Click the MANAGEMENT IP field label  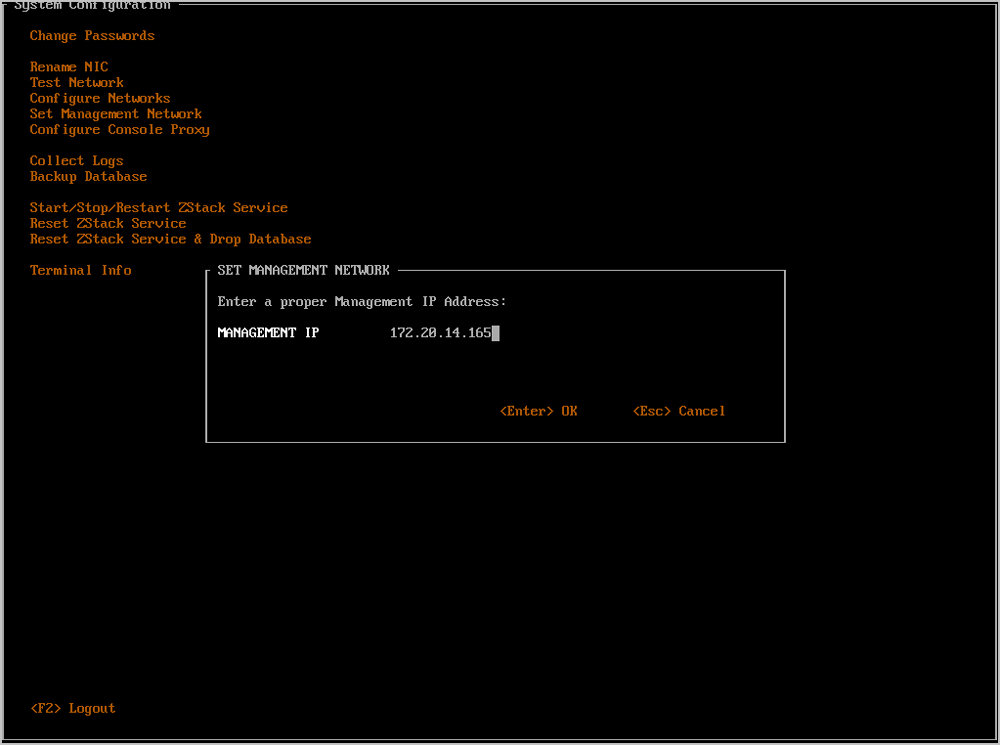click(268, 332)
